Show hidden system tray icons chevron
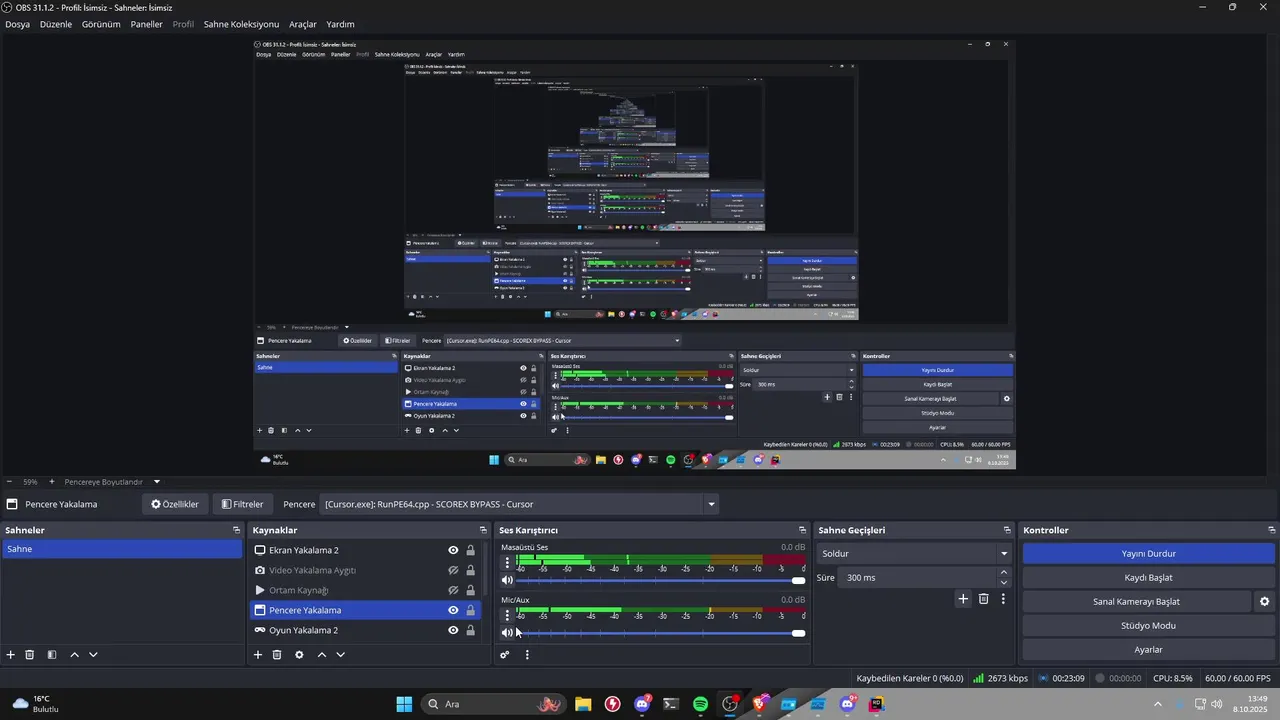Viewport: 1280px width, 720px height. 1158,704
